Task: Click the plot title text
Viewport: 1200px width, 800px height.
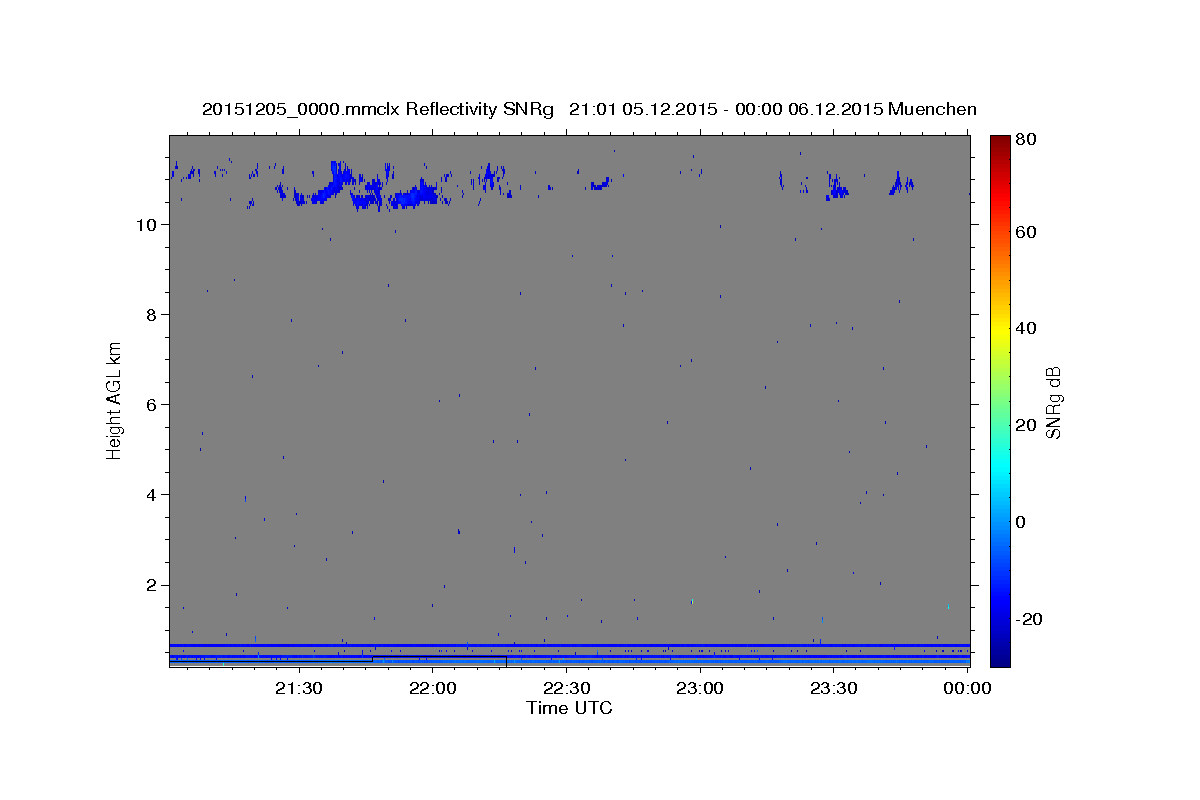Action: click(x=589, y=109)
